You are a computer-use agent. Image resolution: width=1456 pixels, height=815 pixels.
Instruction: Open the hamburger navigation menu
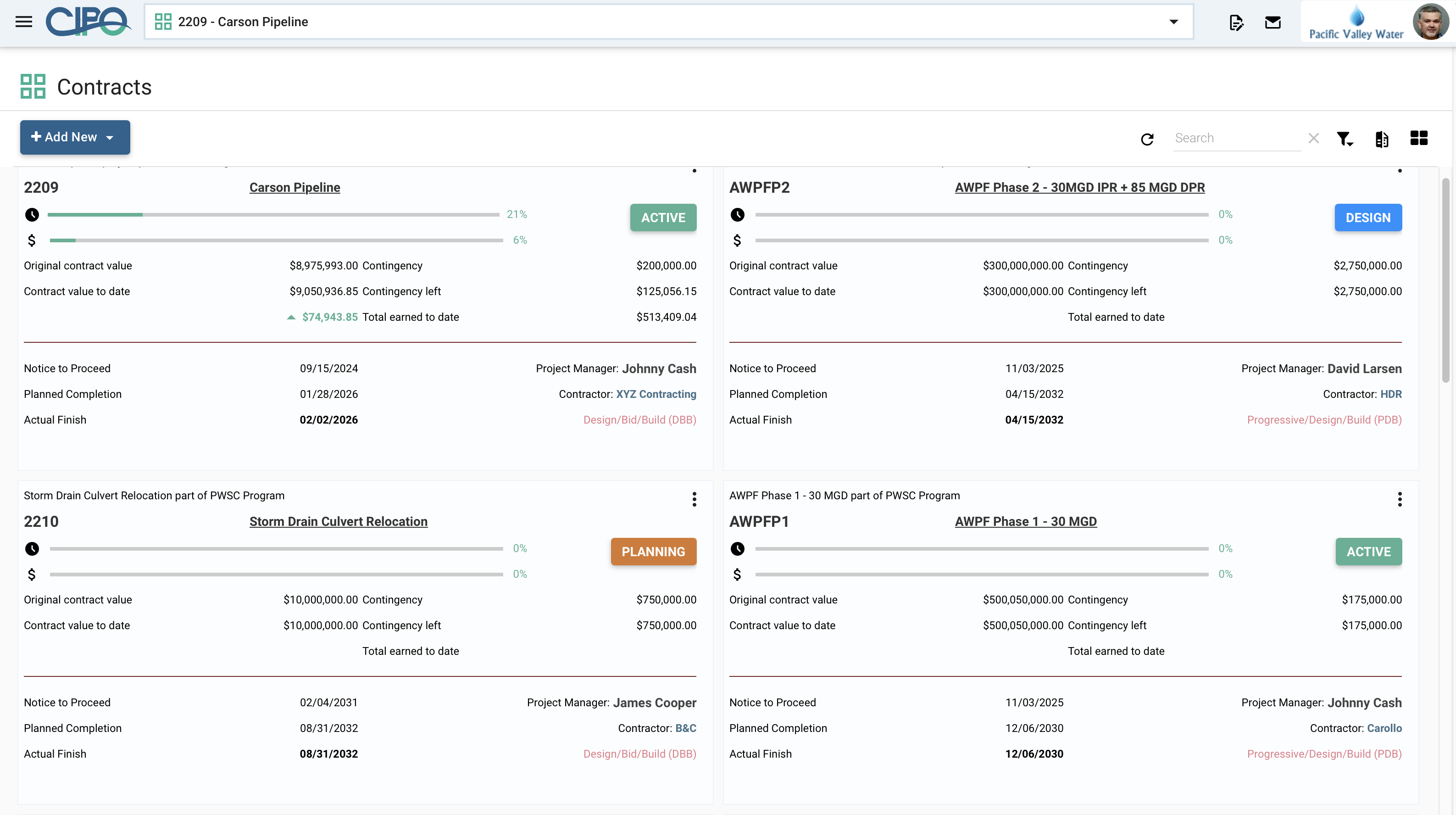(24, 22)
